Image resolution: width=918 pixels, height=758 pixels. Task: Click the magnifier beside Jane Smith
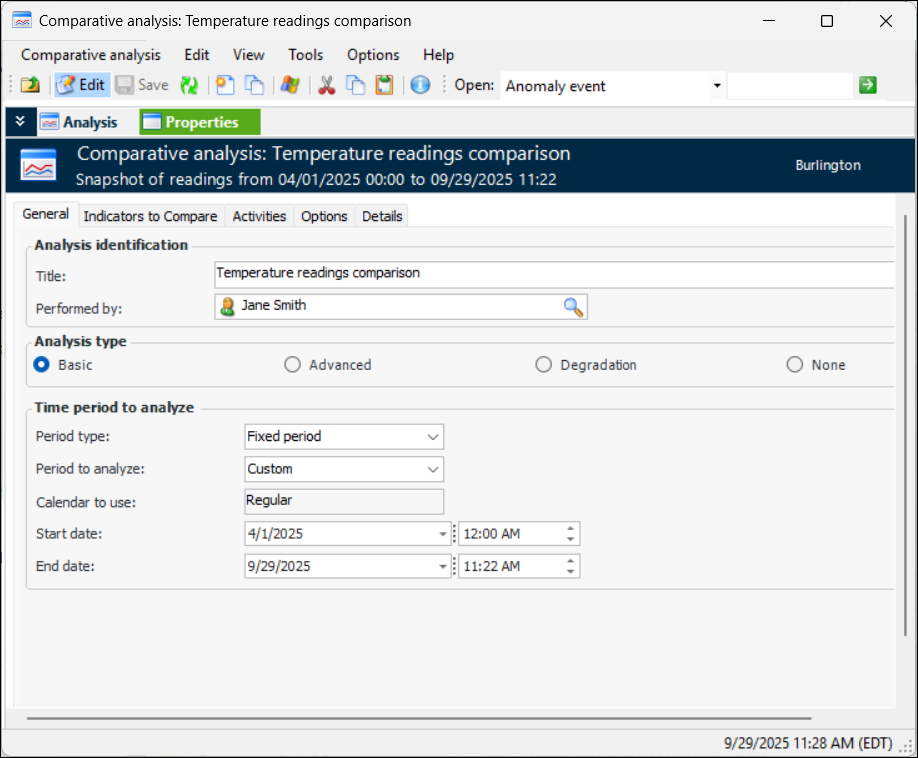pos(573,307)
